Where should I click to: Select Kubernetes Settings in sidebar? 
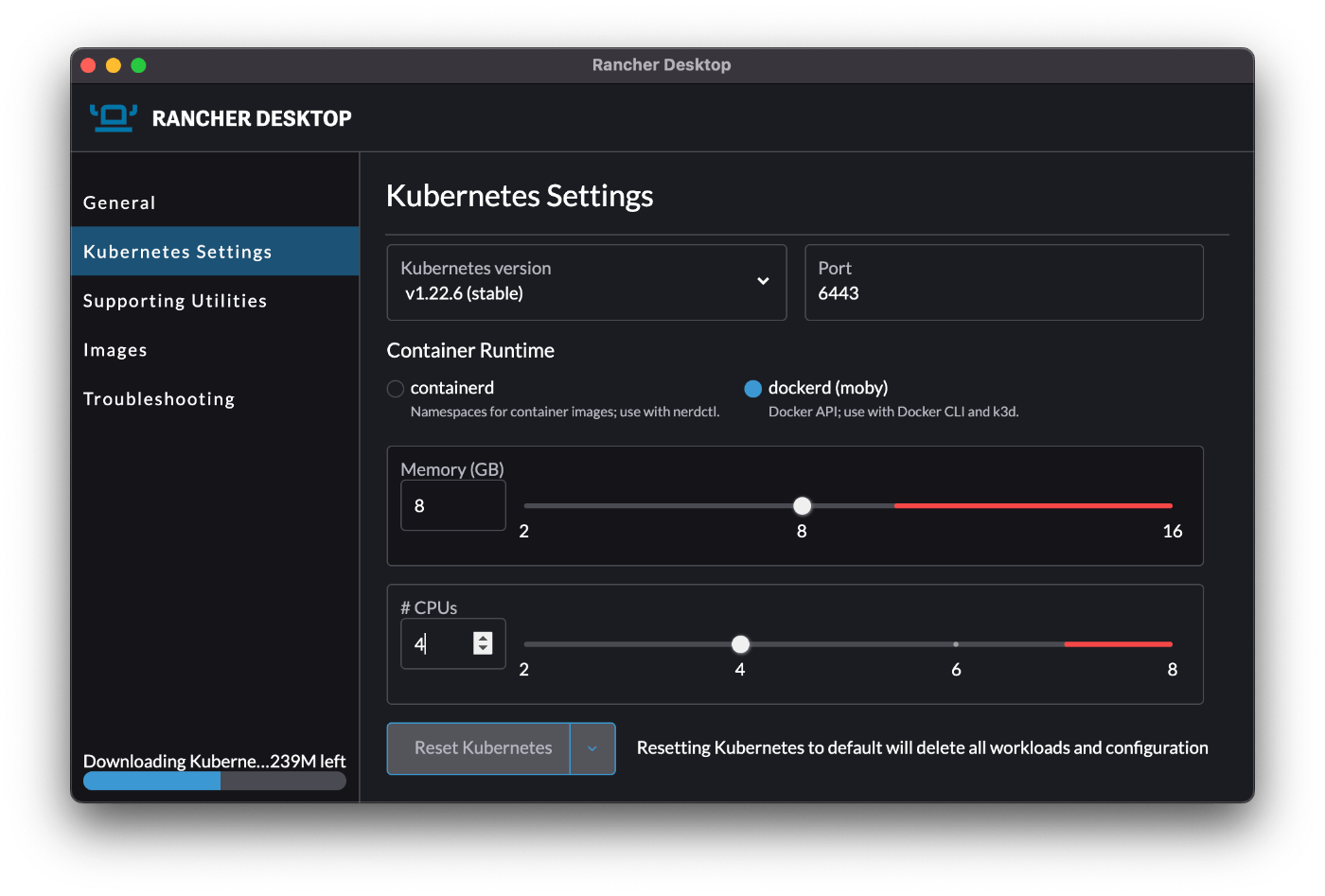pyautogui.click(x=215, y=252)
